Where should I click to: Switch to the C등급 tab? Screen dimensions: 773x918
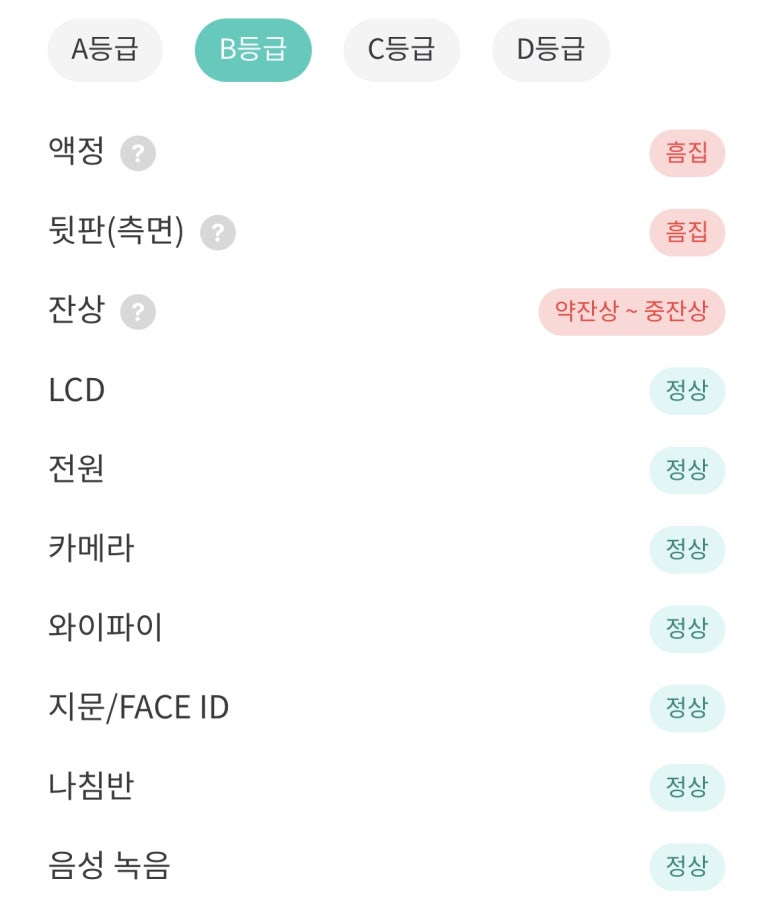tap(402, 50)
